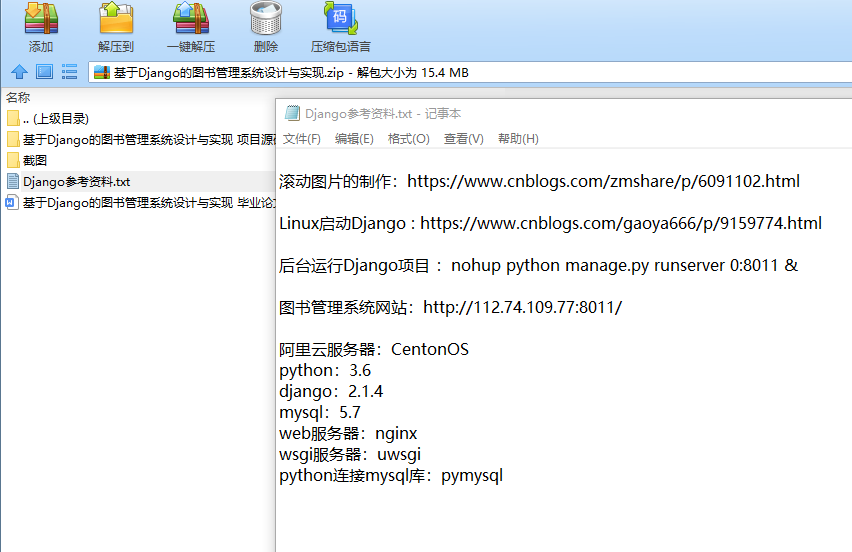Open the 编辑(E) menu in Notepad
The image size is (852, 552).
click(354, 139)
